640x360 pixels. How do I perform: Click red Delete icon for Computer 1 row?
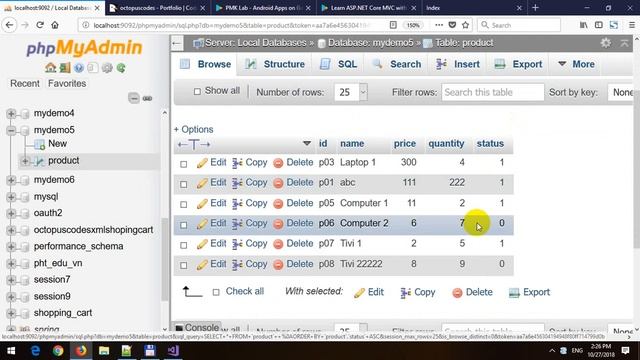click(278, 204)
